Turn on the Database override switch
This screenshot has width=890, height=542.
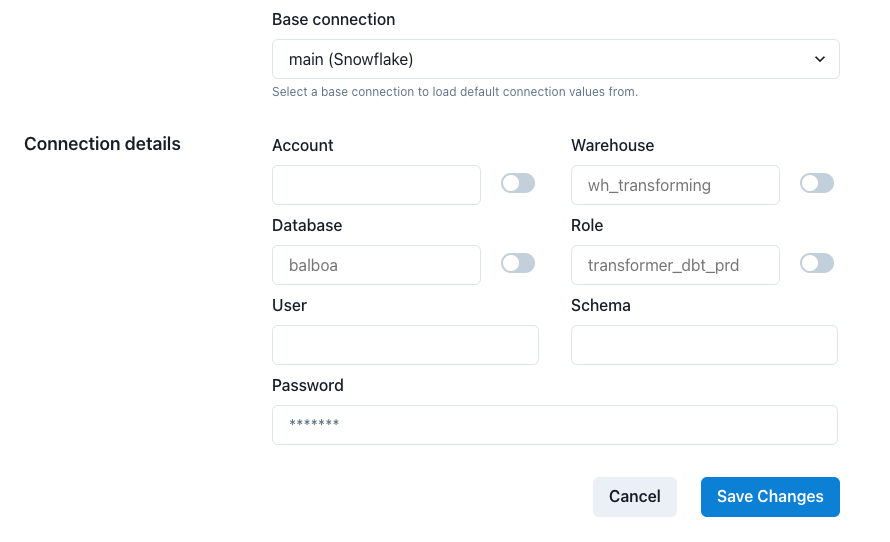tap(518, 263)
